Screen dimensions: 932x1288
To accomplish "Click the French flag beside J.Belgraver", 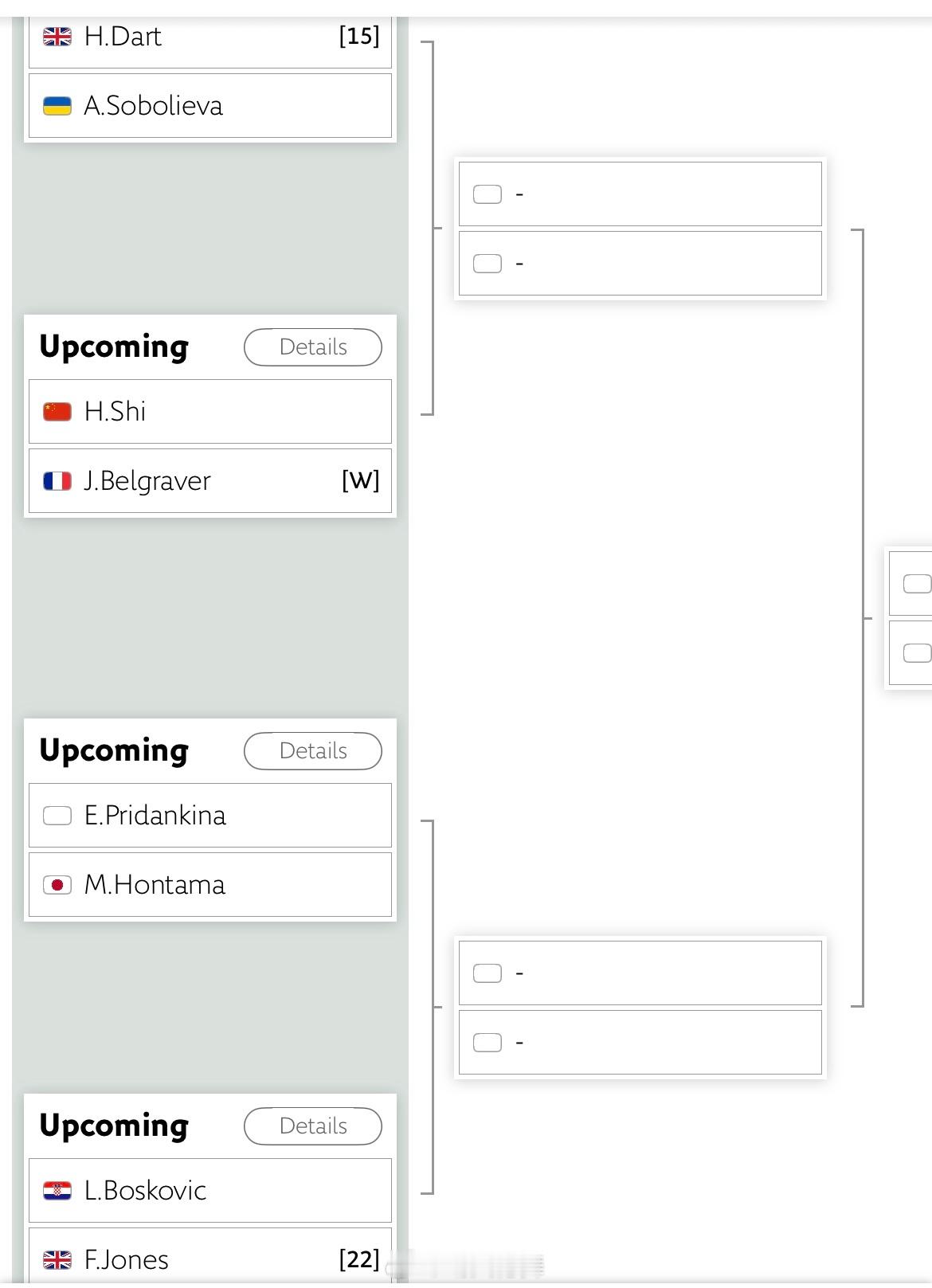I will click(x=57, y=481).
